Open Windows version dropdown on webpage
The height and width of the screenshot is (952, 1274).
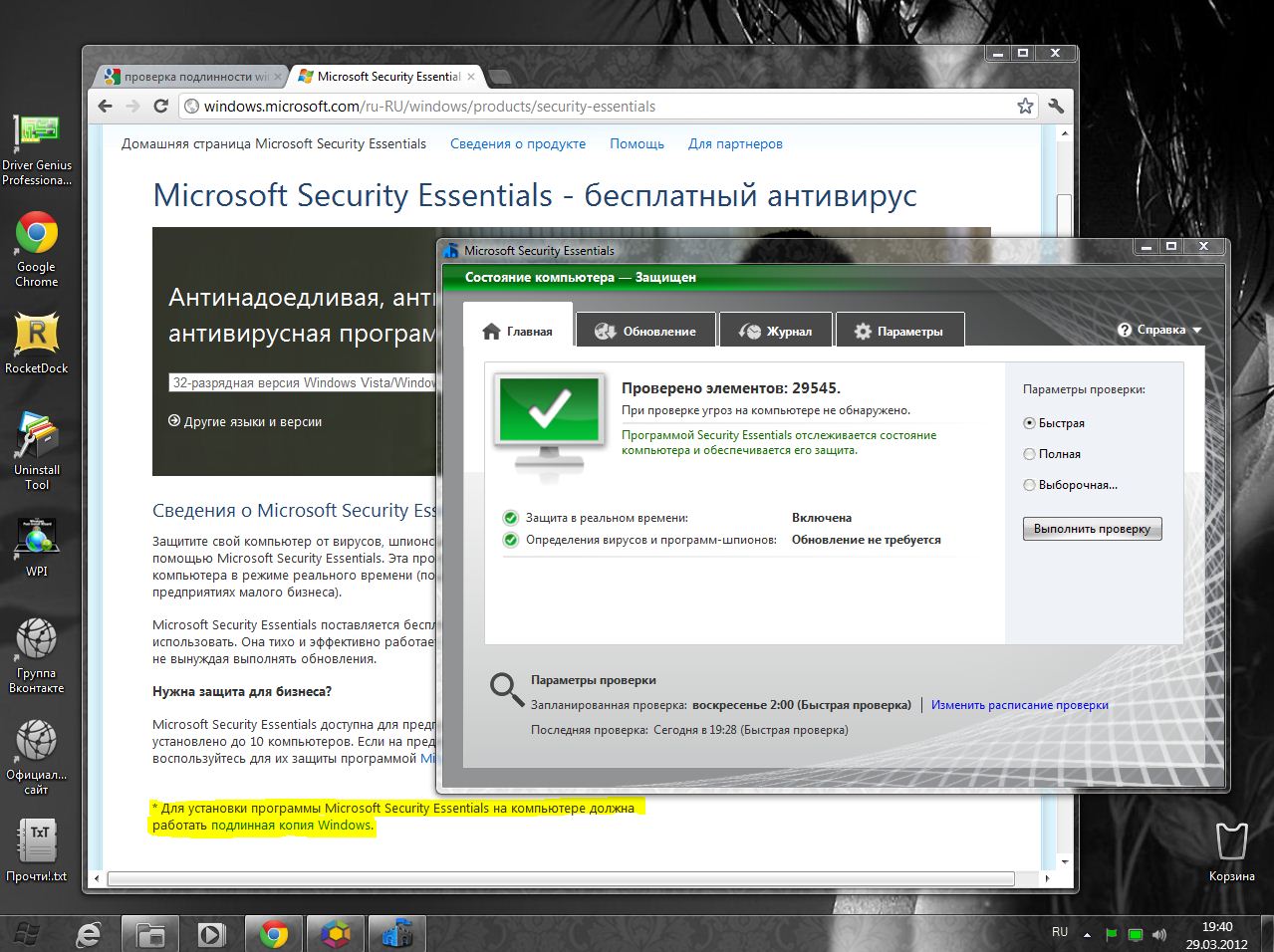(303, 382)
